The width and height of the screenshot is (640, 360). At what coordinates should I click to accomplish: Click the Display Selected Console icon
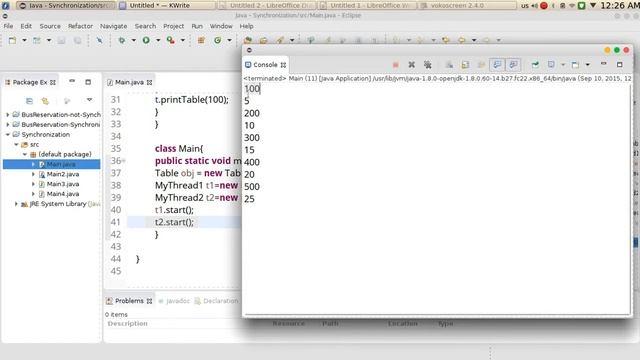[x=551, y=65]
